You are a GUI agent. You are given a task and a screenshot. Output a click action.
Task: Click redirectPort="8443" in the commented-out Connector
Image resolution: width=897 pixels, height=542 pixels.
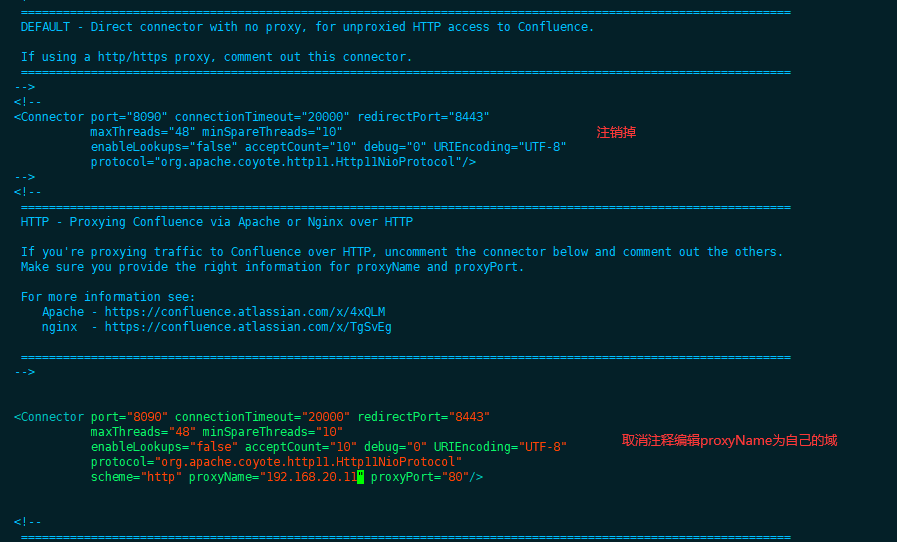[424, 117]
